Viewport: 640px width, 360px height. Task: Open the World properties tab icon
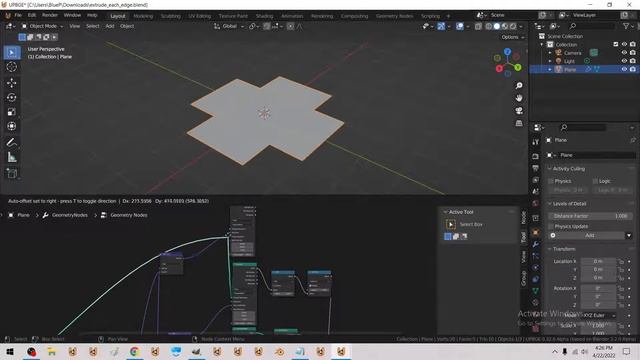pyautogui.click(x=536, y=203)
